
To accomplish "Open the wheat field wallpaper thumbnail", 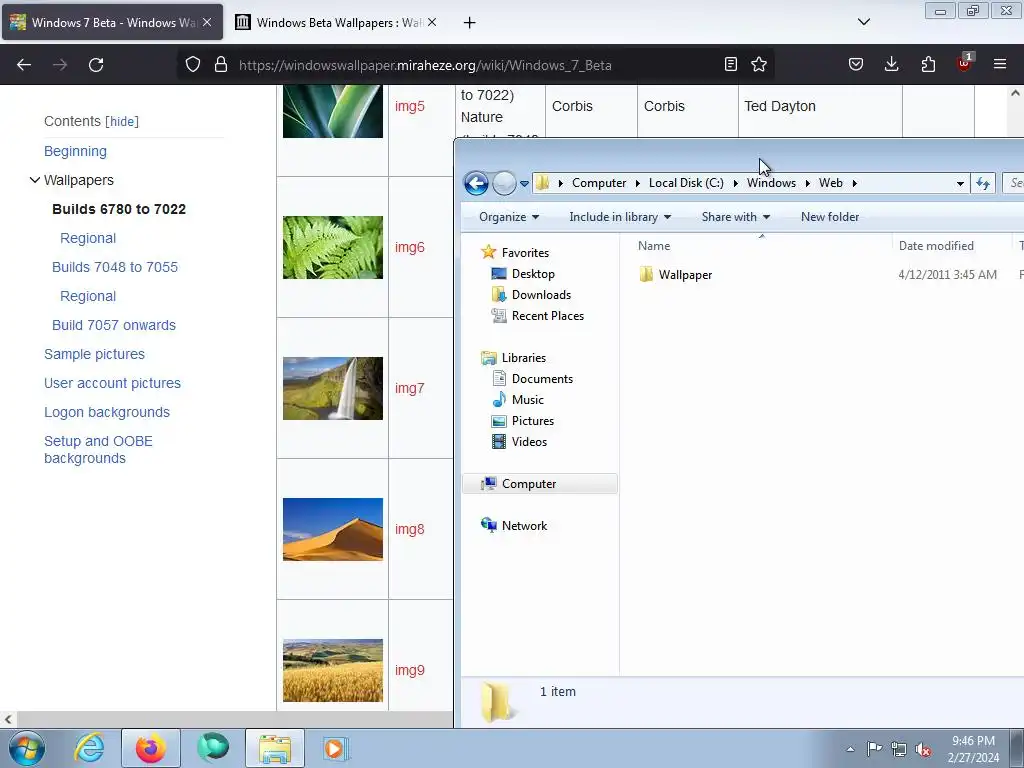I will 332,671.
